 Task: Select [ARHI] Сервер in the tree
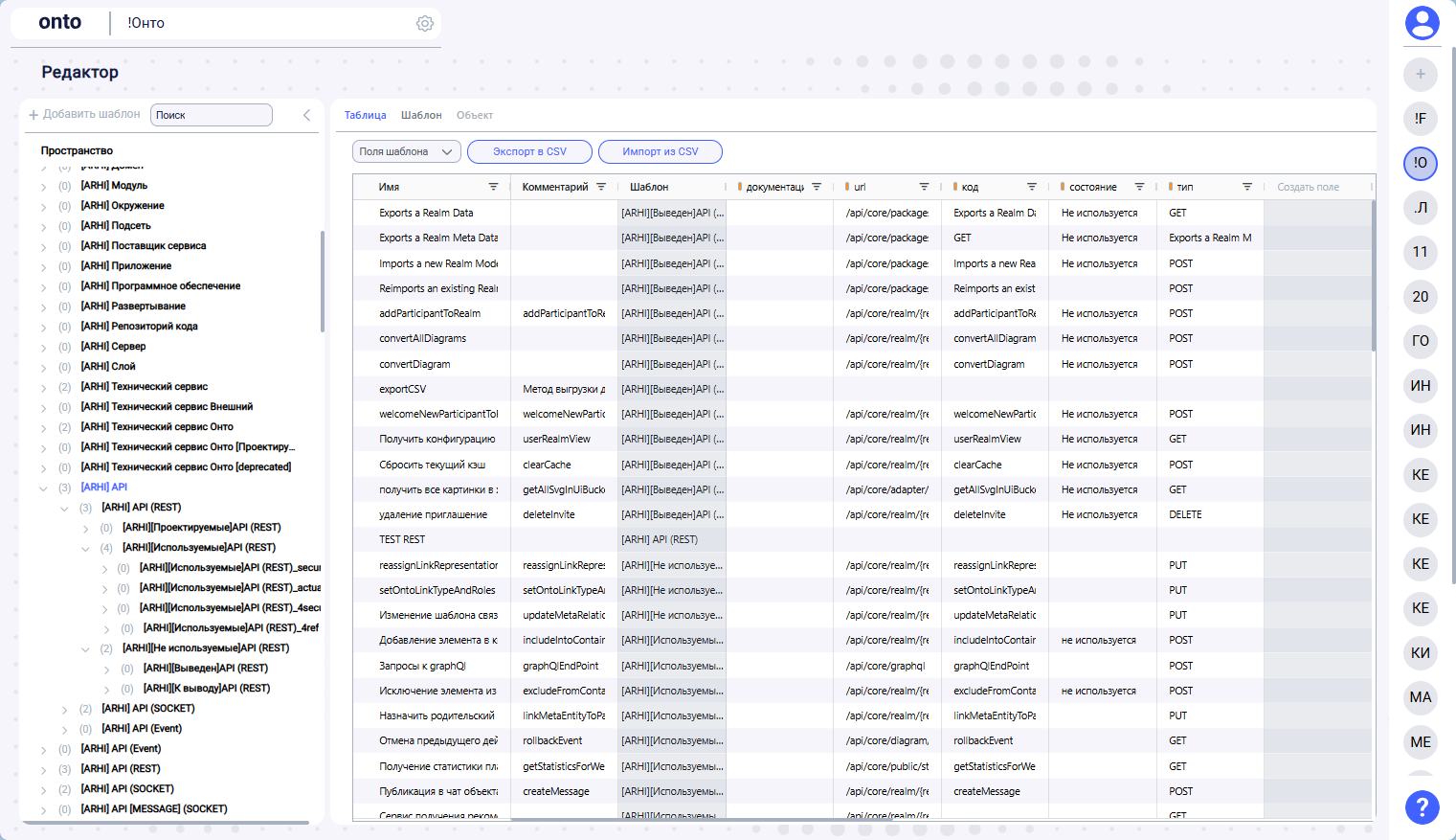113,347
